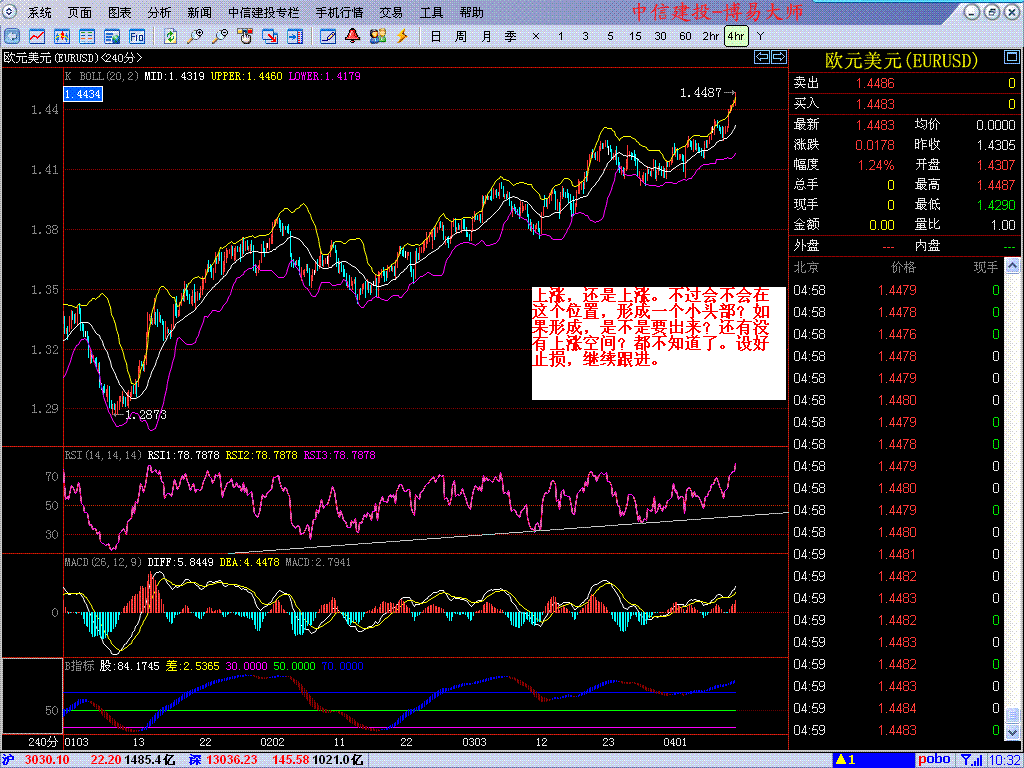Image resolution: width=1024 pixels, height=768 pixels.
Task: Open the quote list table icon
Action: coord(87,36)
